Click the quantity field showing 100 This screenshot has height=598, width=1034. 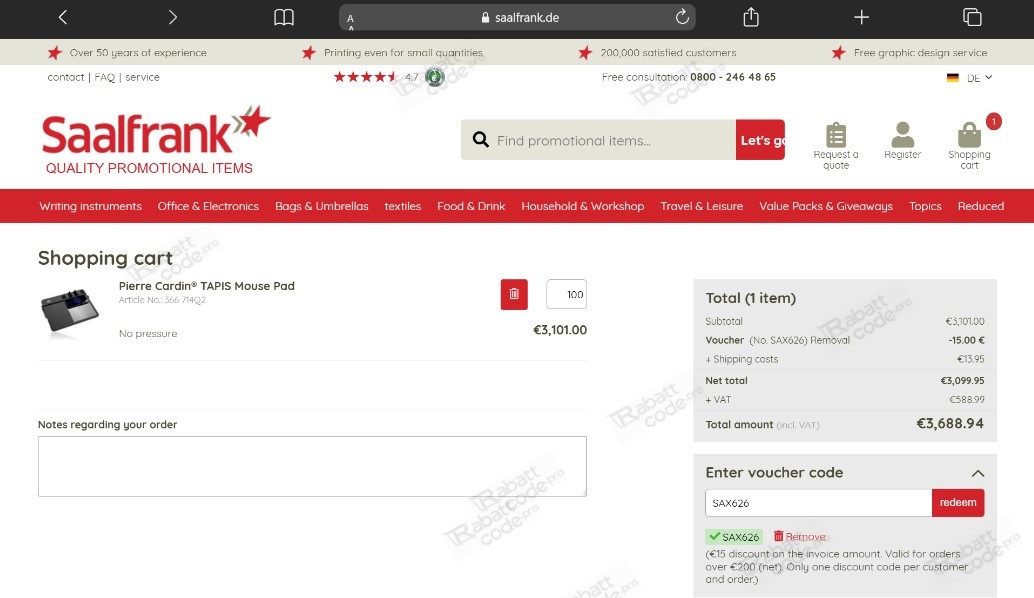[x=566, y=294]
